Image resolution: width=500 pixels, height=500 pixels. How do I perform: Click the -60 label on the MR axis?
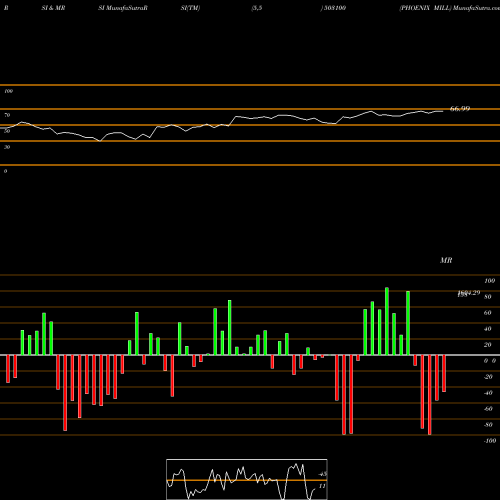coord(488,409)
